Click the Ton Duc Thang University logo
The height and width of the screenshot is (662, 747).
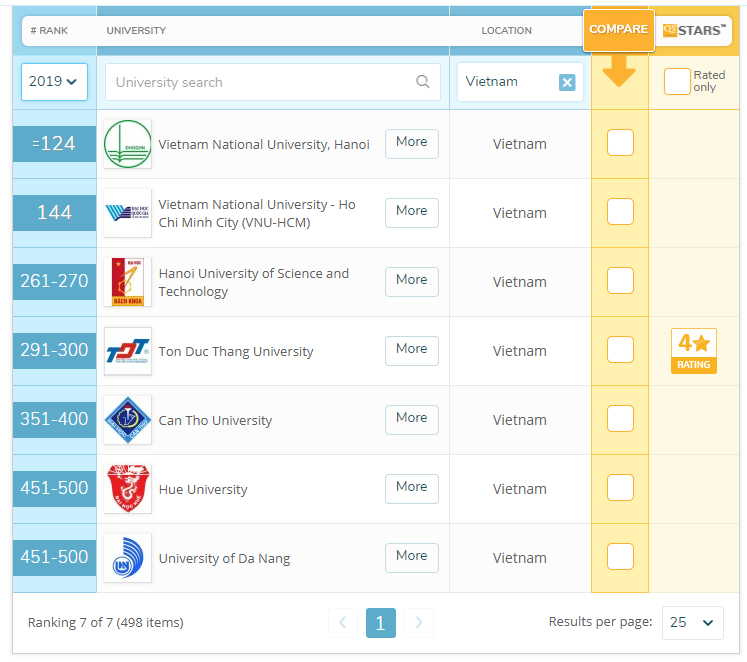[128, 351]
